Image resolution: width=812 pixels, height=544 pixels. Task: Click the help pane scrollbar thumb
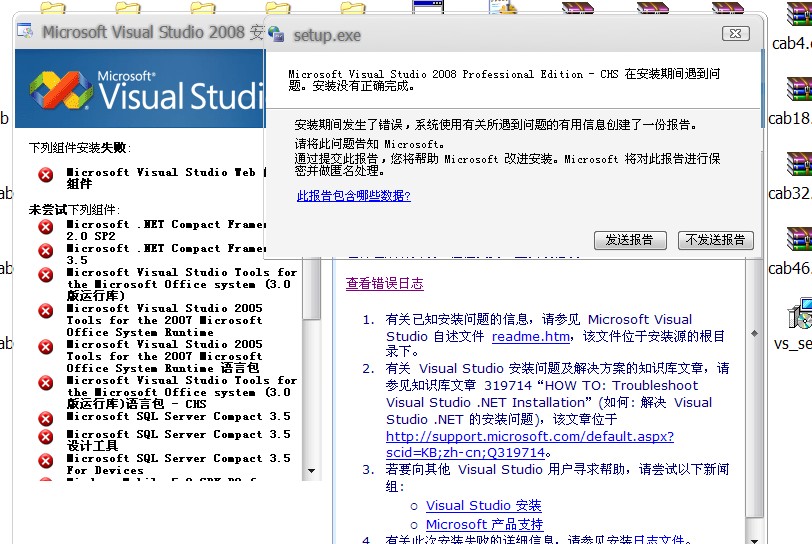[754, 388]
